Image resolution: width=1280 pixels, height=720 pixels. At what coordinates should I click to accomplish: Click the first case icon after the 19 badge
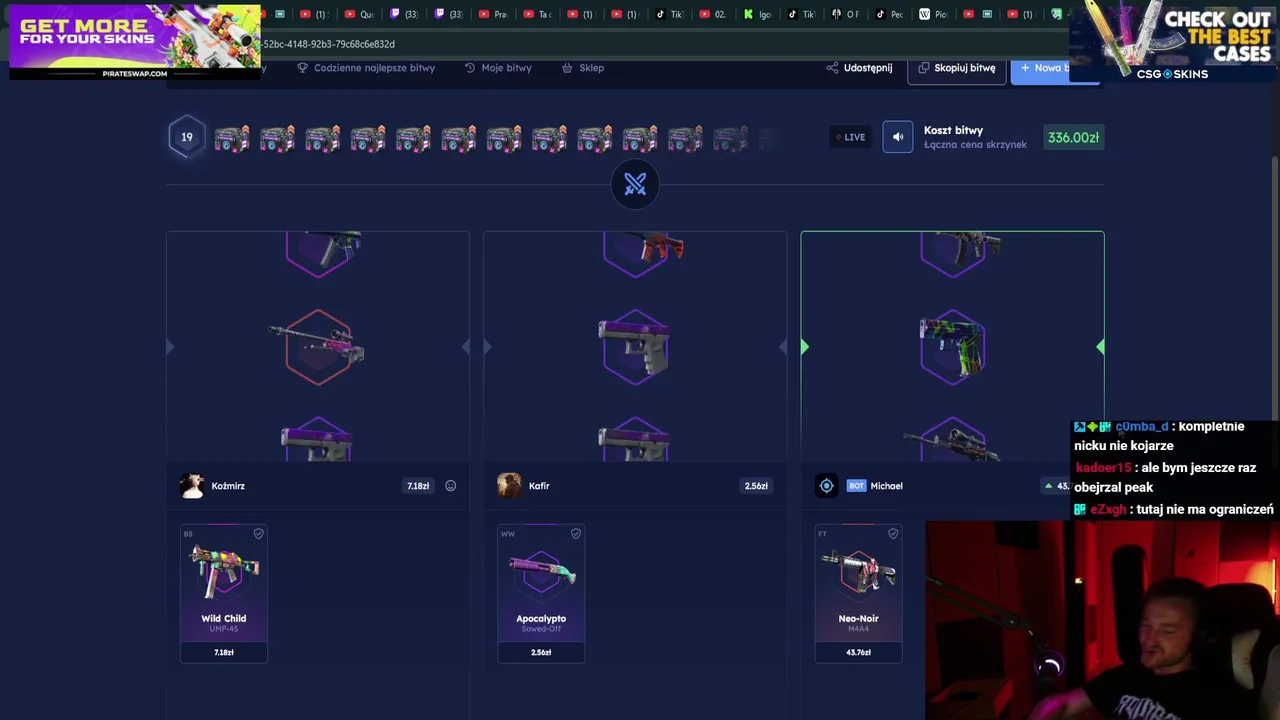(232, 138)
